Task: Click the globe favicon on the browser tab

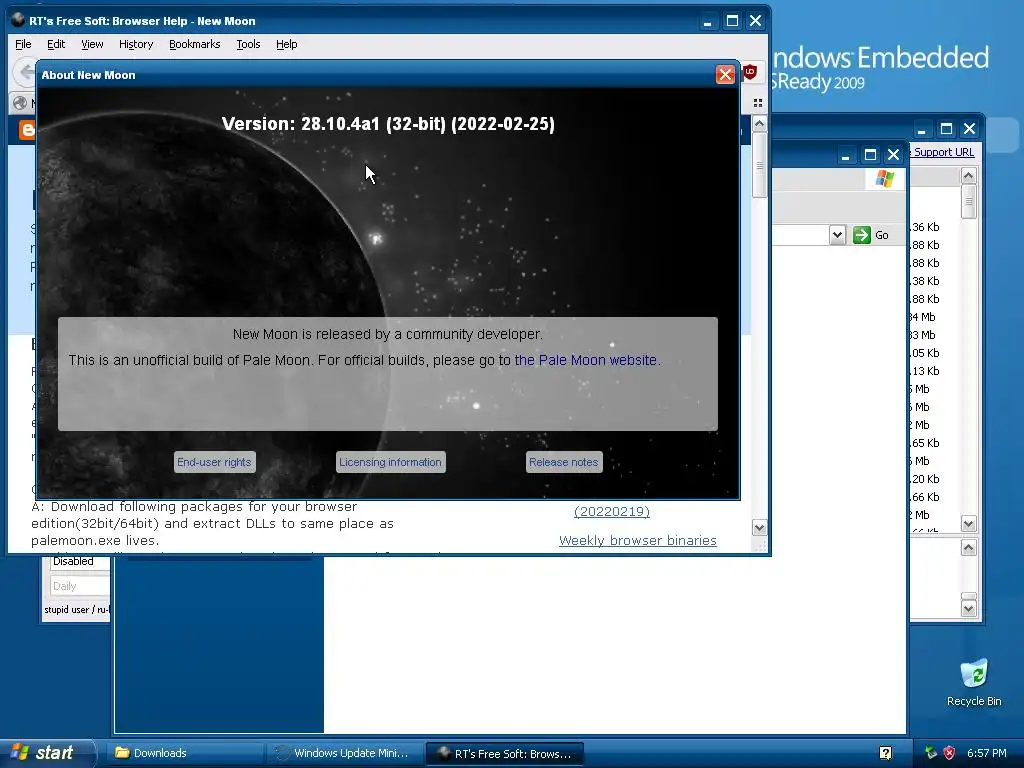Action: [x=20, y=103]
